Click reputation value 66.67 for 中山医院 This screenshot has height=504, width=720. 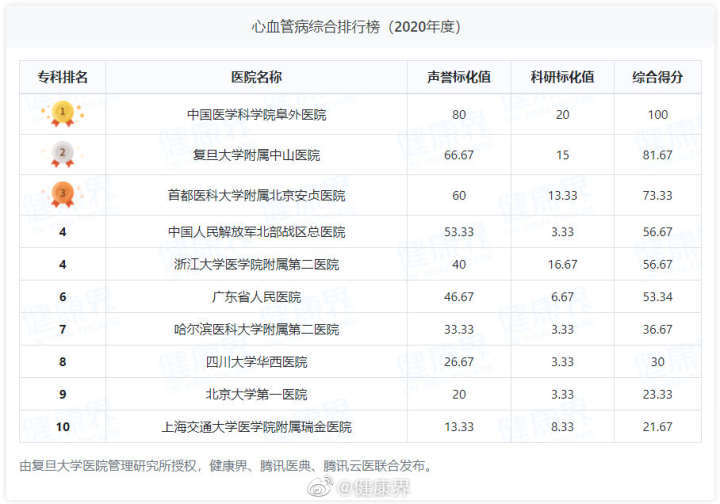tap(459, 155)
